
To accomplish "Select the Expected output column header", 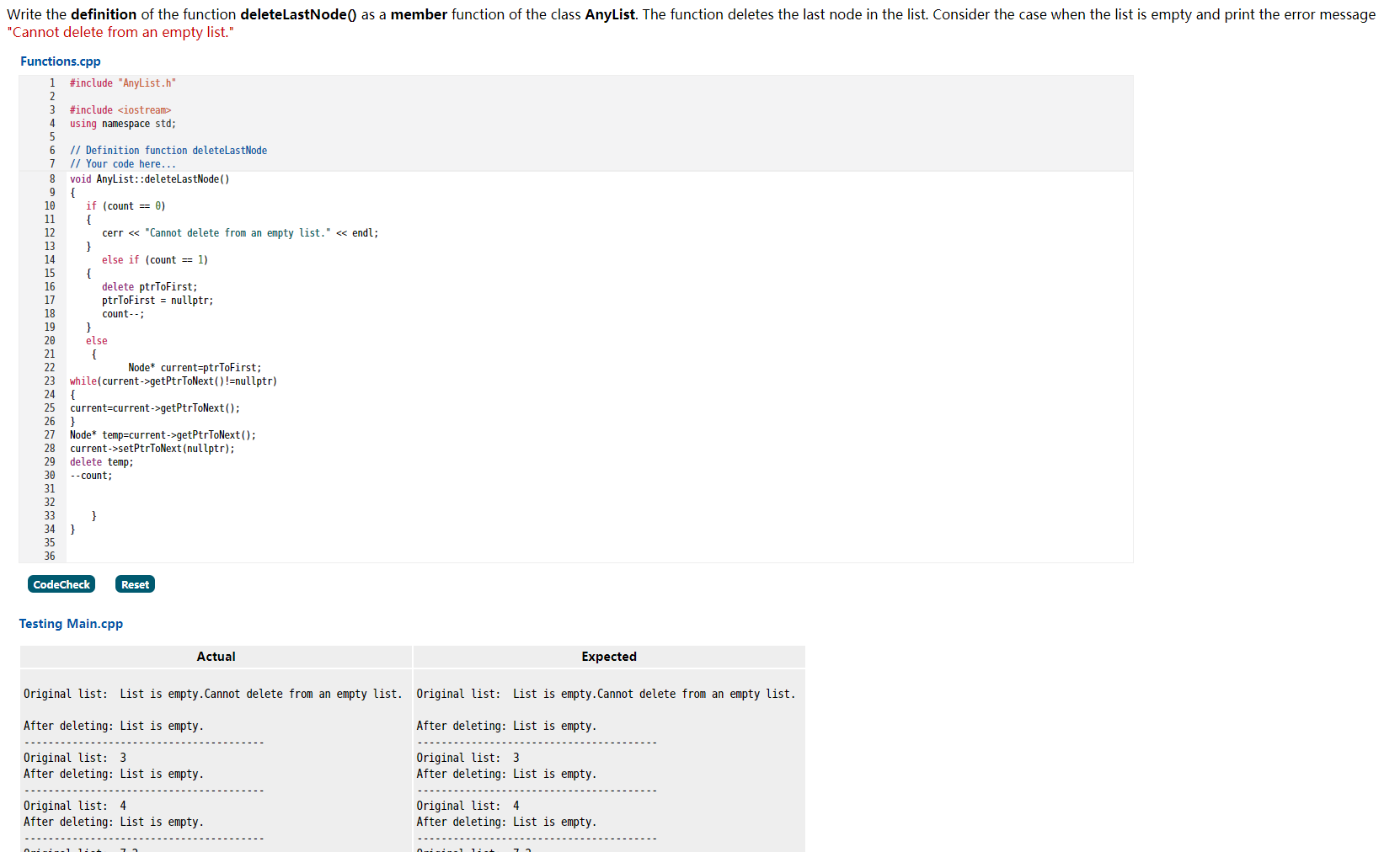I will [608, 657].
